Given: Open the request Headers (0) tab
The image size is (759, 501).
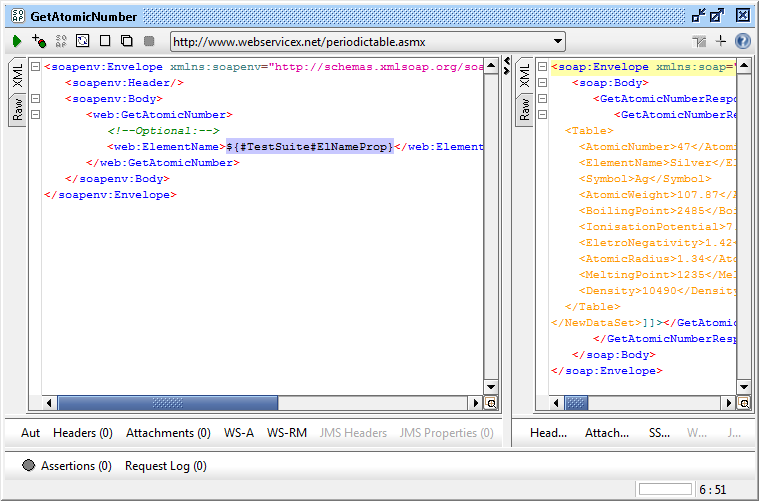Looking at the screenshot, I should point(83,433).
